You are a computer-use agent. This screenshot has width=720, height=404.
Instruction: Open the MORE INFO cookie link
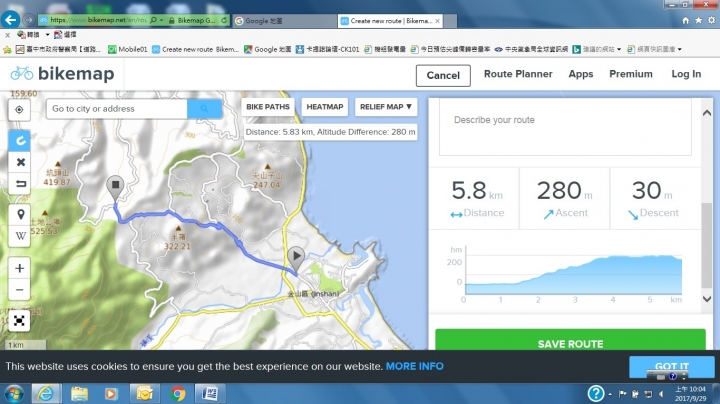coord(415,366)
